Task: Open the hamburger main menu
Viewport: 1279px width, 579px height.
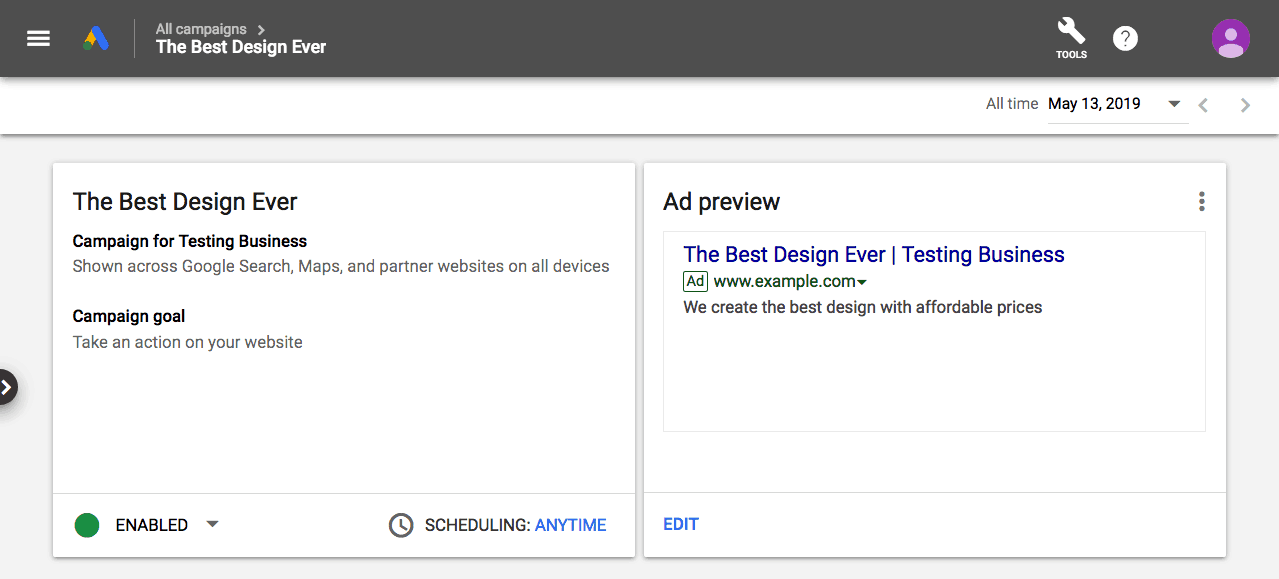Action: [x=38, y=38]
